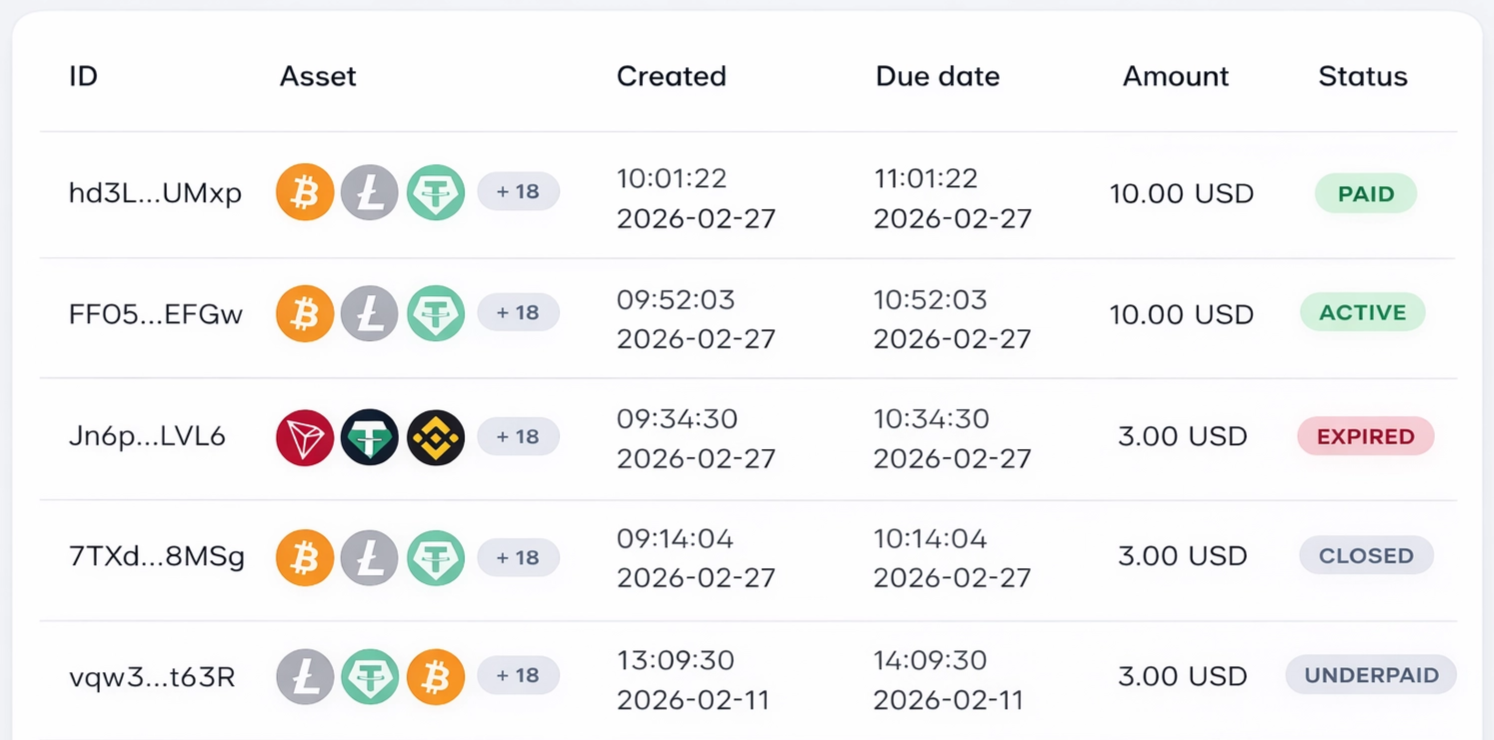Expand the +18 assets badge for hd3L...UMxp
Viewport: 1494px width, 740px height.
[518, 192]
